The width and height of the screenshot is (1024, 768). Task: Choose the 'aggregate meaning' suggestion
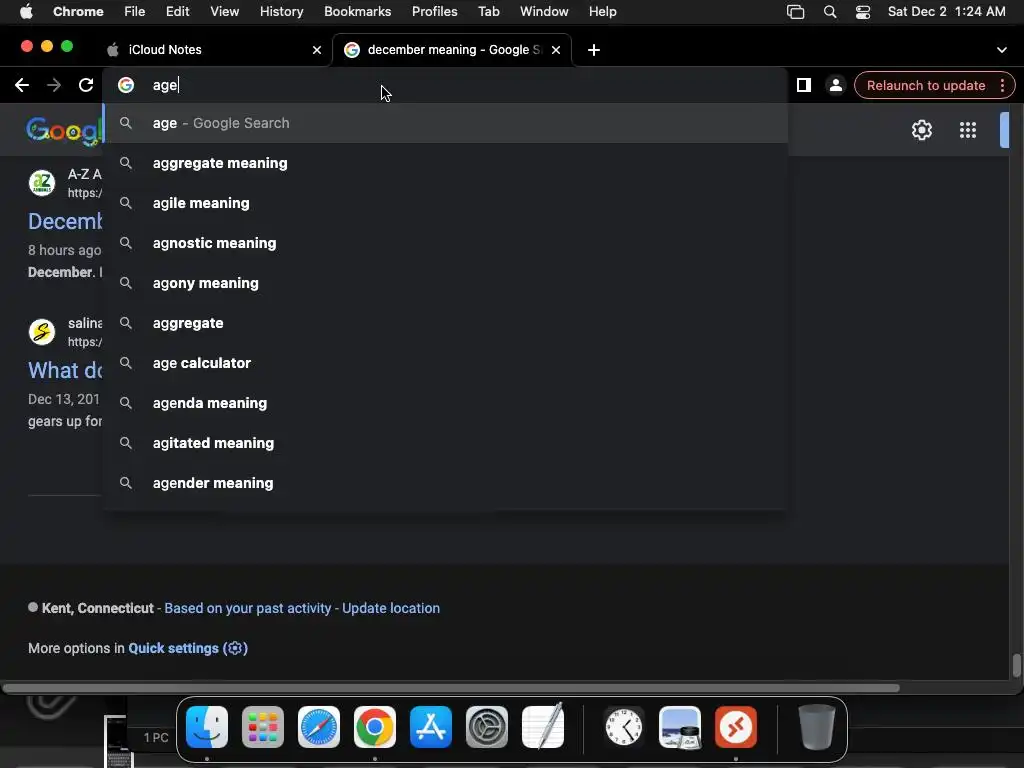click(x=445, y=163)
